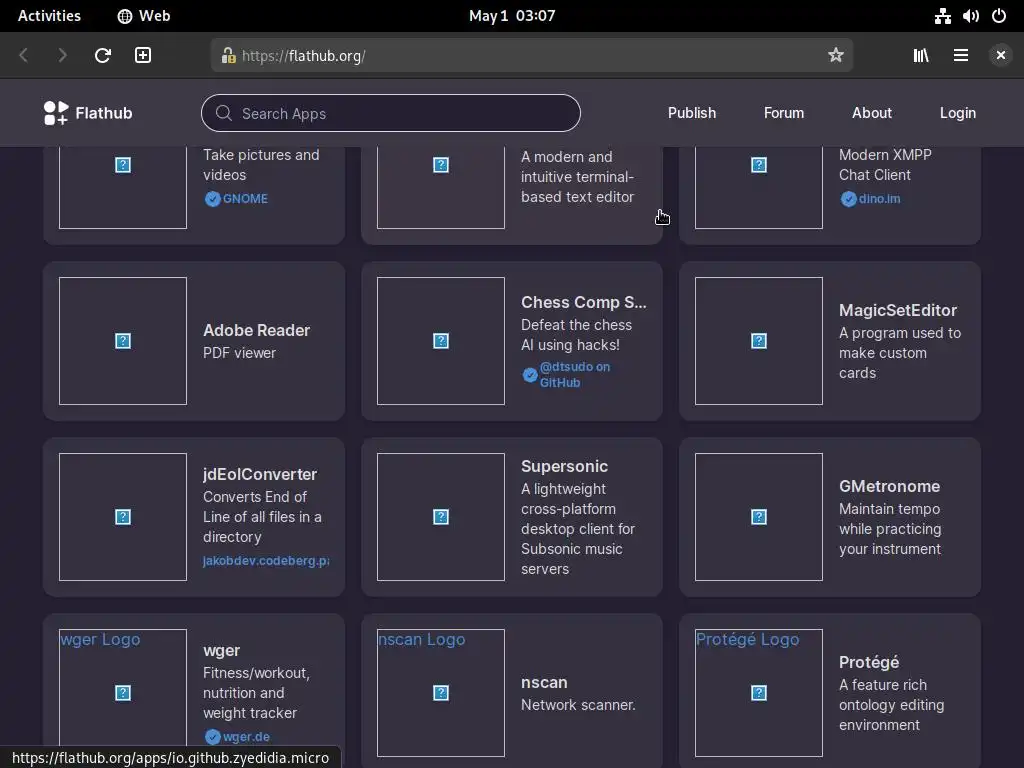
Task: Open the system network status icon
Action: pos(942,16)
